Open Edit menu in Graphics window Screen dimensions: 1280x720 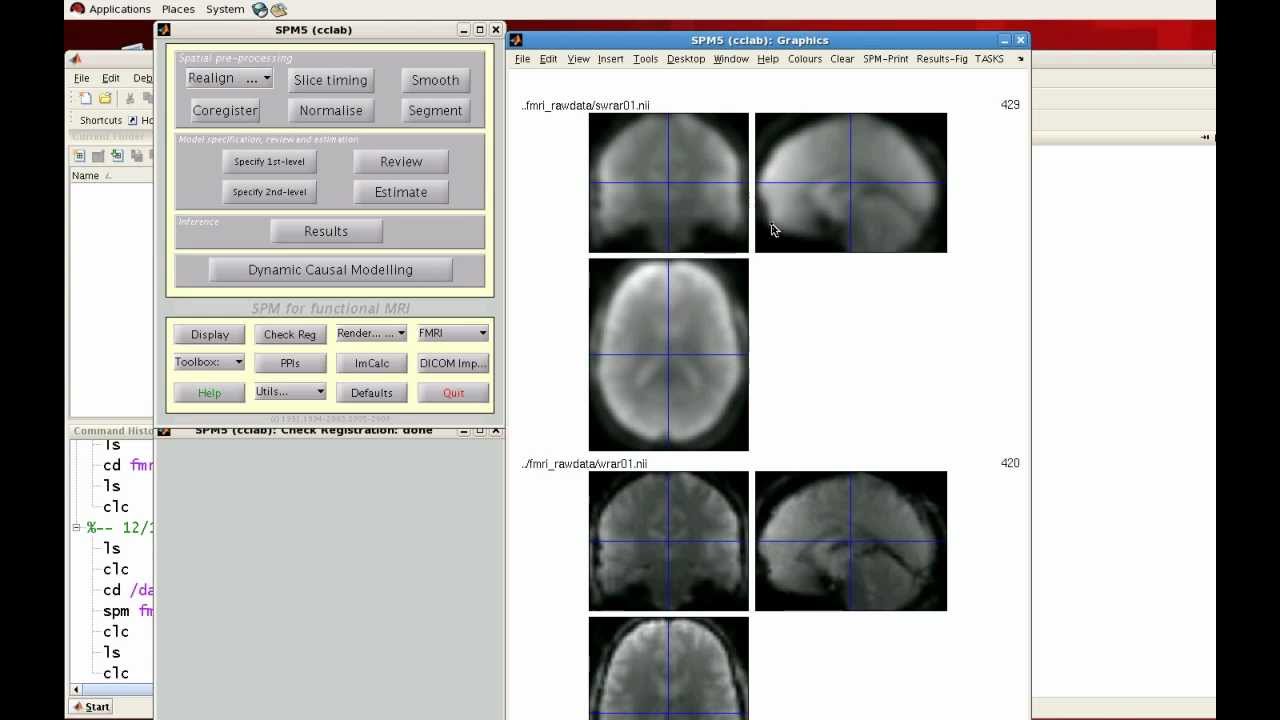(548, 59)
